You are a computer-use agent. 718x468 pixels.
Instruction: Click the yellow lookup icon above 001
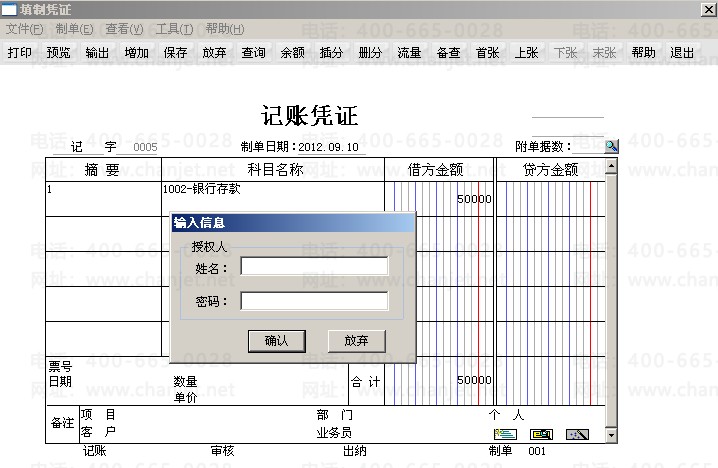(541, 434)
